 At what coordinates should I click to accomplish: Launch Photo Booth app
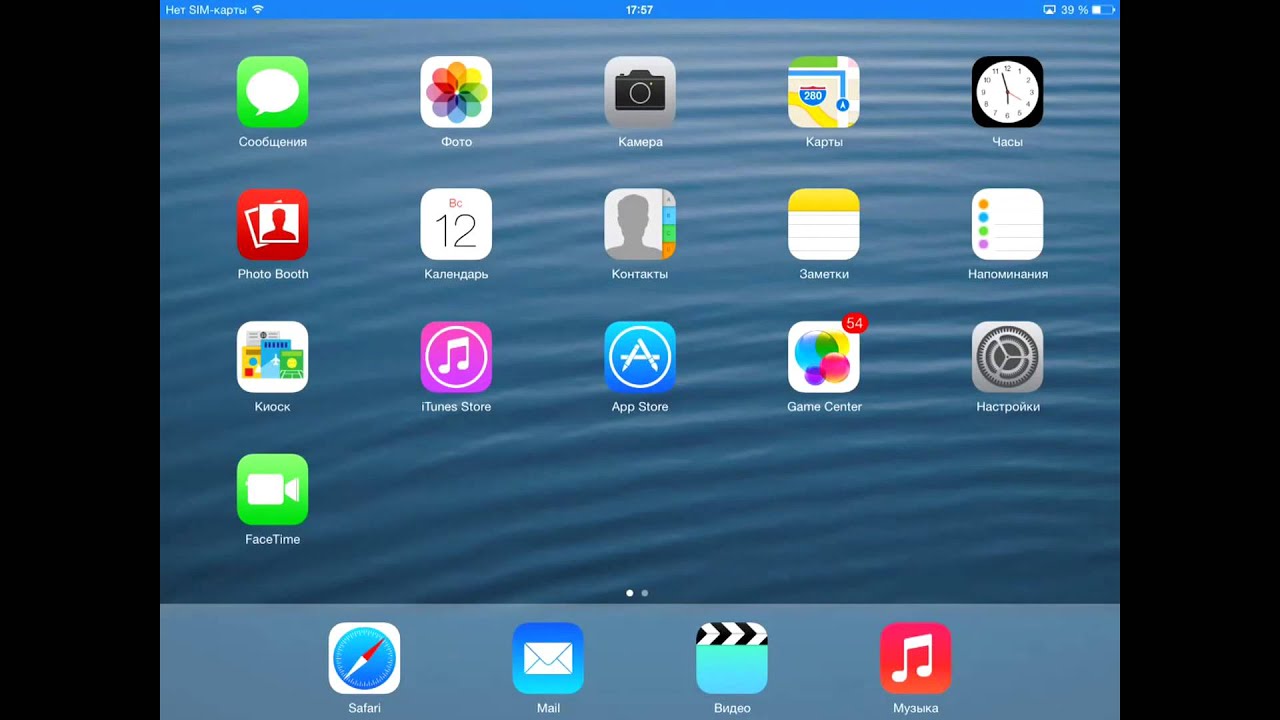tap(272, 224)
